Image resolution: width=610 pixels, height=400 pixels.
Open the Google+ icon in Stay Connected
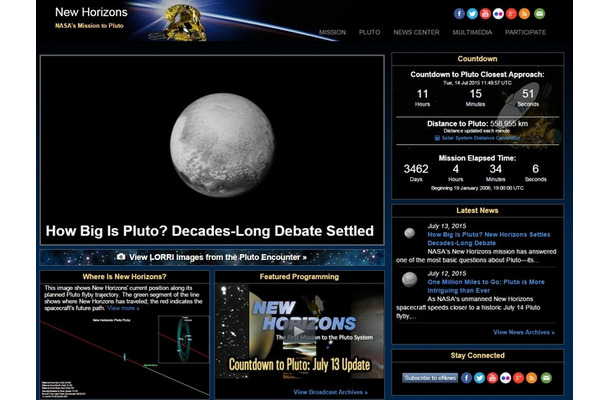519,378
